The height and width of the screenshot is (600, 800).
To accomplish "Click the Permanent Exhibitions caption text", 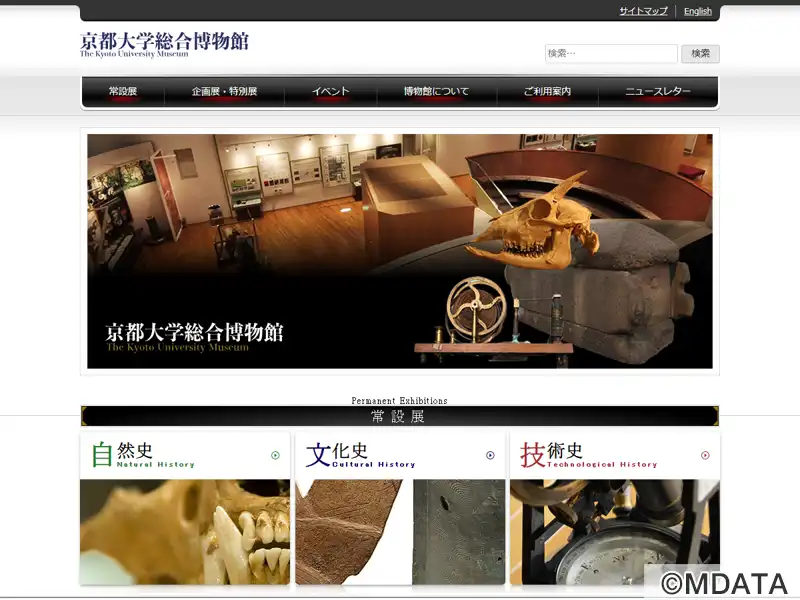I will point(399,401).
